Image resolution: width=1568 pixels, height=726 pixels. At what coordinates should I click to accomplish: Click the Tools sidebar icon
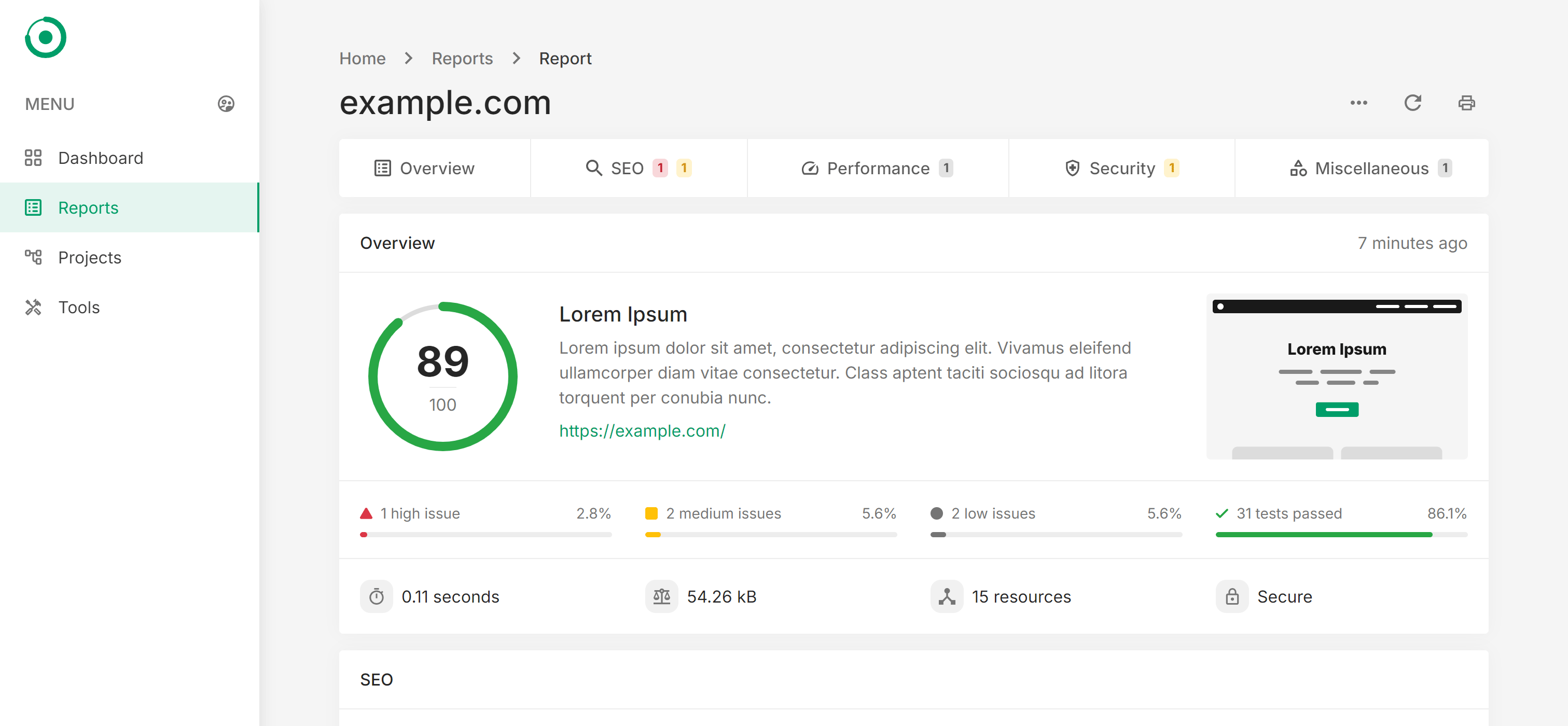pos(33,307)
